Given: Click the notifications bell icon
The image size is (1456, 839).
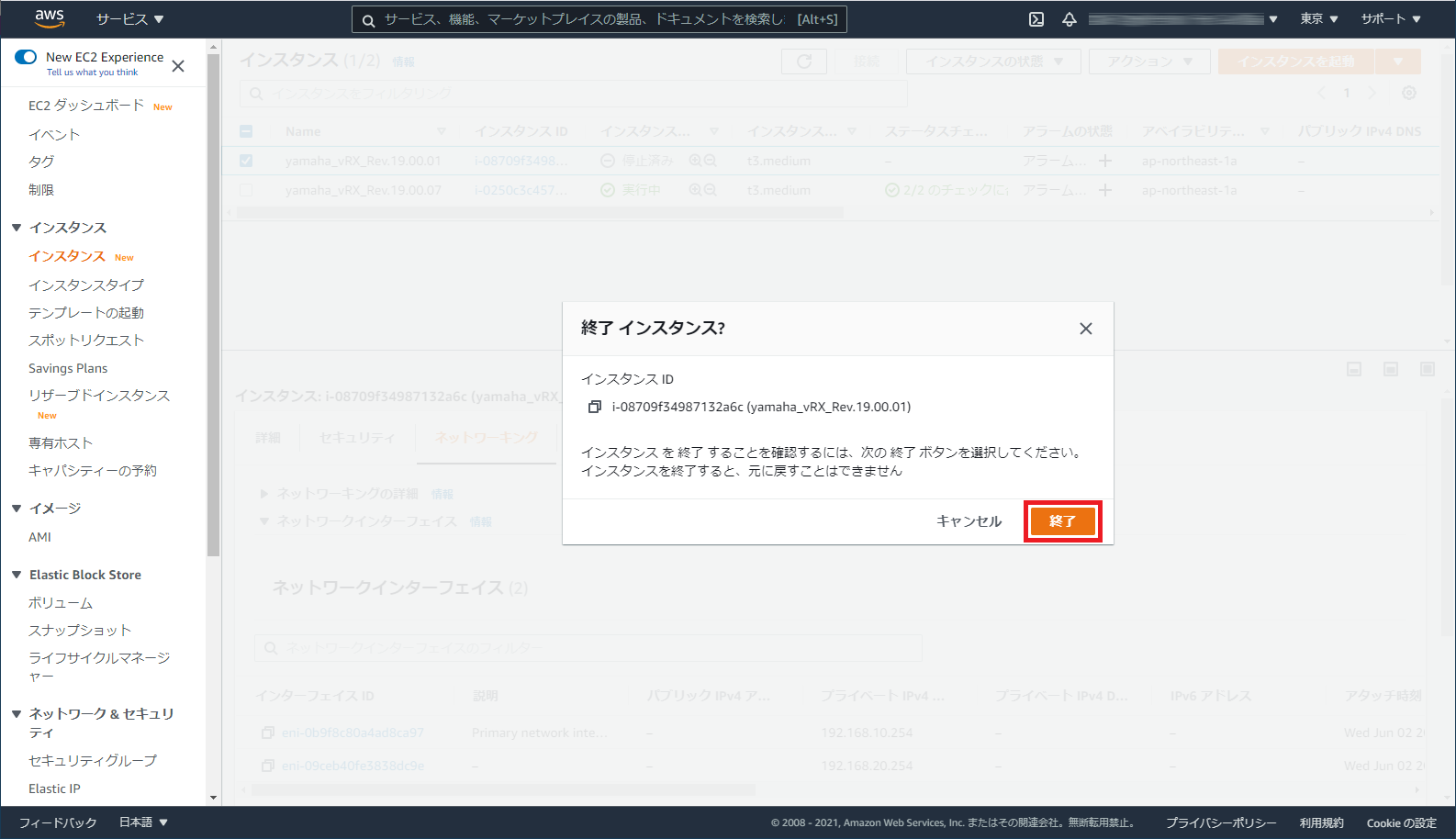Looking at the screenshot, I should (x=1070, y=19).
